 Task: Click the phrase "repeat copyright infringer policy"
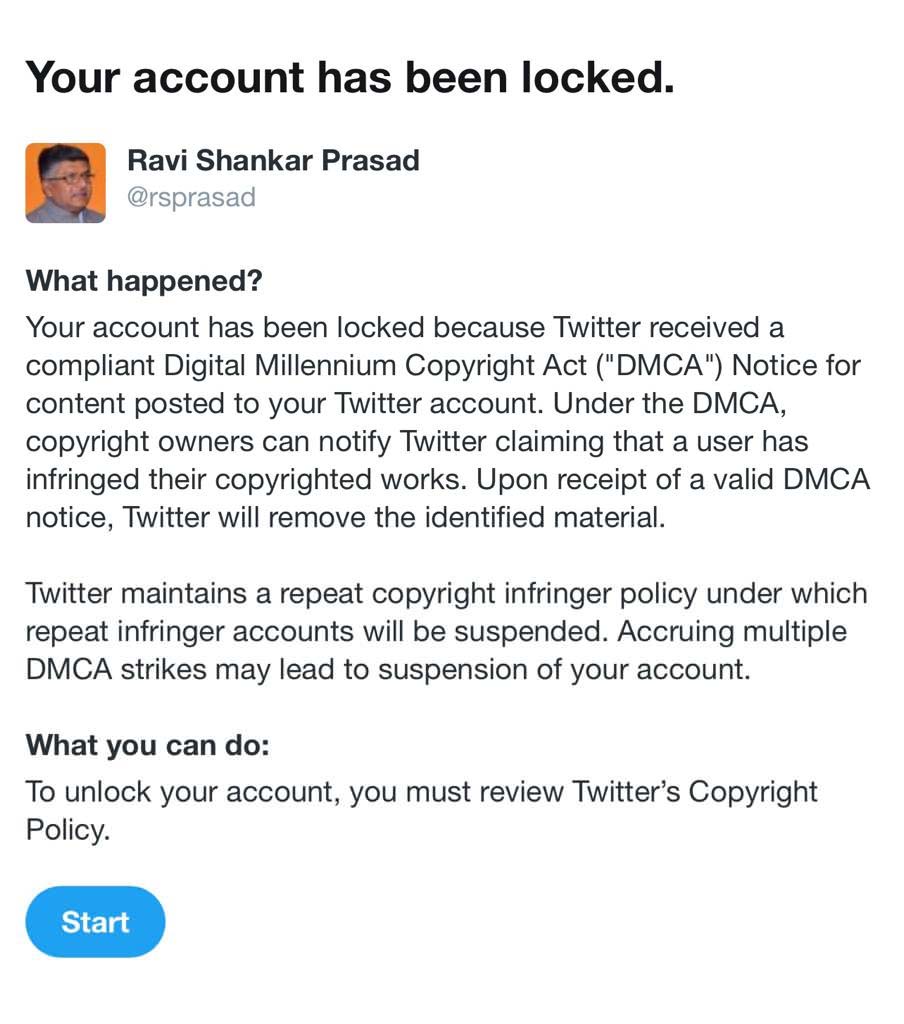point(486,594)
